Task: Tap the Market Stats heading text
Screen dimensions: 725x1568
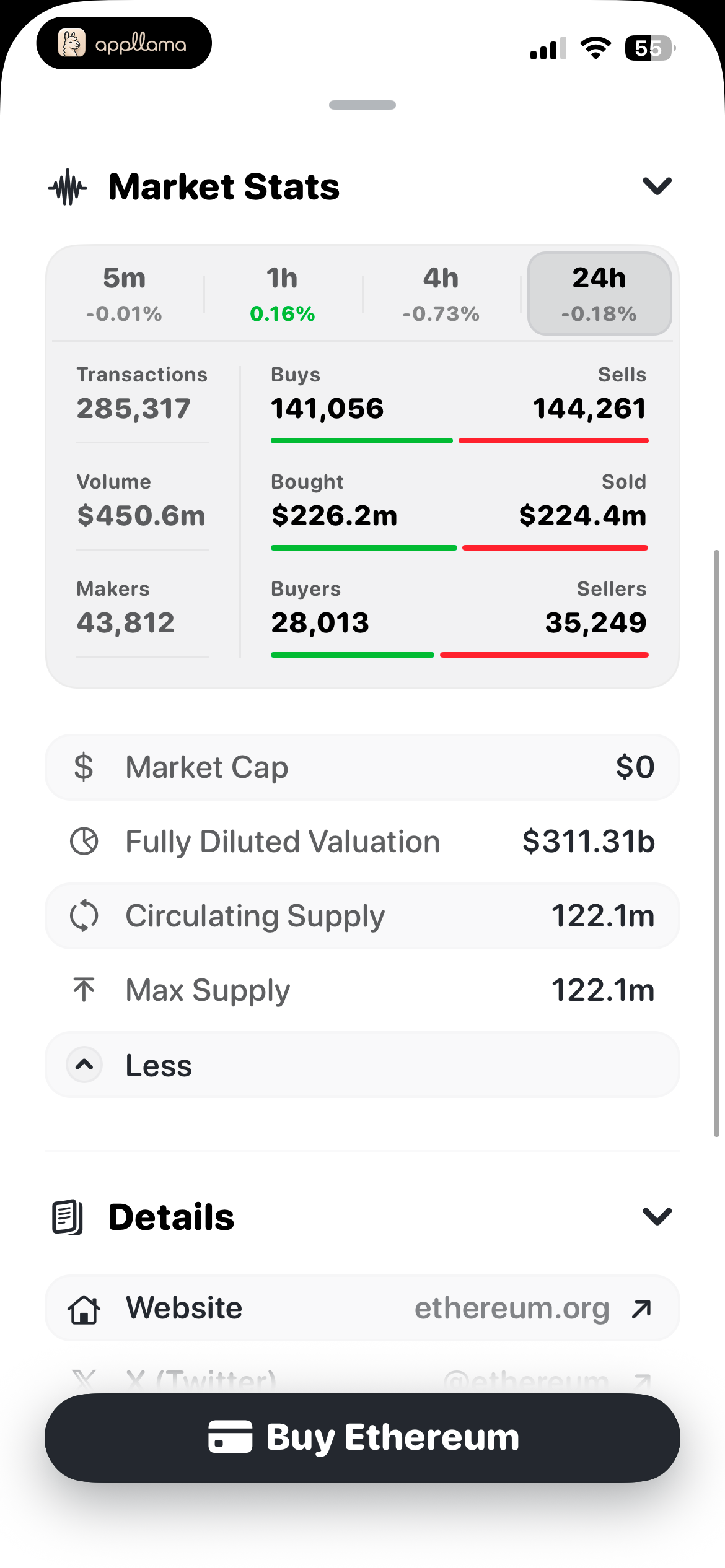Action: coord(224,187)
